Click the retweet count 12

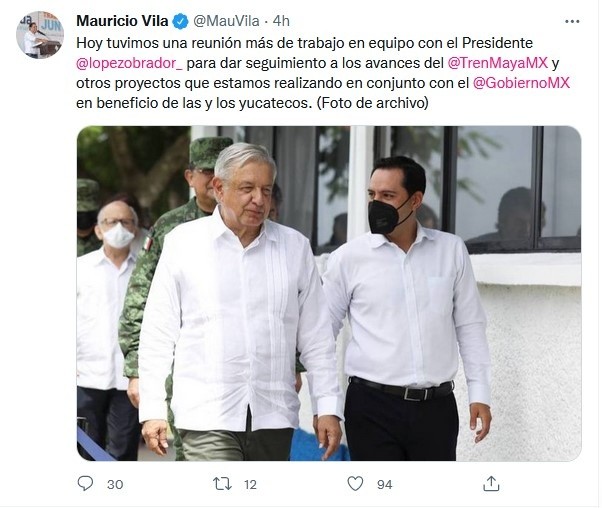tap(250, 485)
